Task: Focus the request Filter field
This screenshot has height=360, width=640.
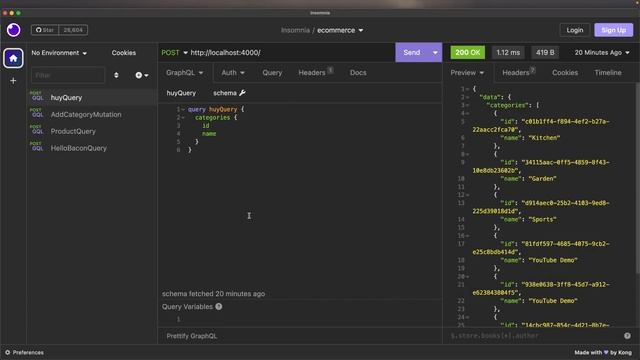Action: [x=68, y=75]
